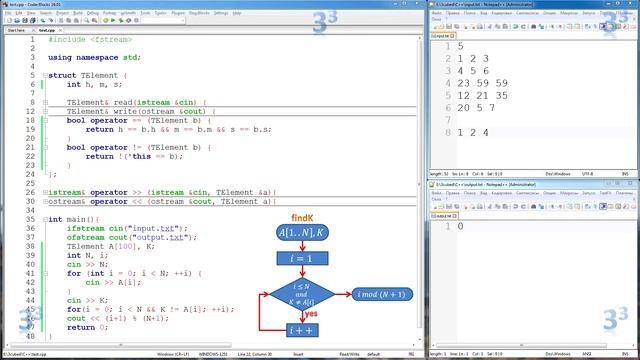Collapse struct TElement fold marker at line 5

click(45, 76)
